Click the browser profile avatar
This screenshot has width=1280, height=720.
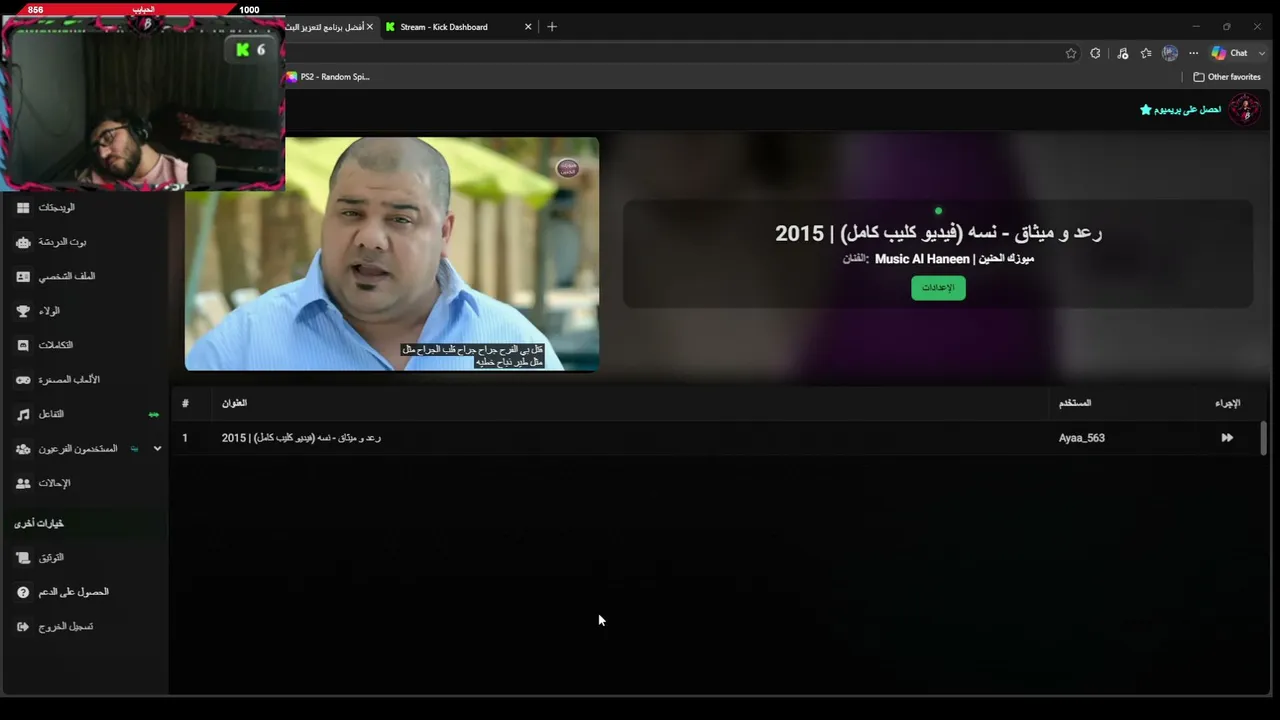1170,53
